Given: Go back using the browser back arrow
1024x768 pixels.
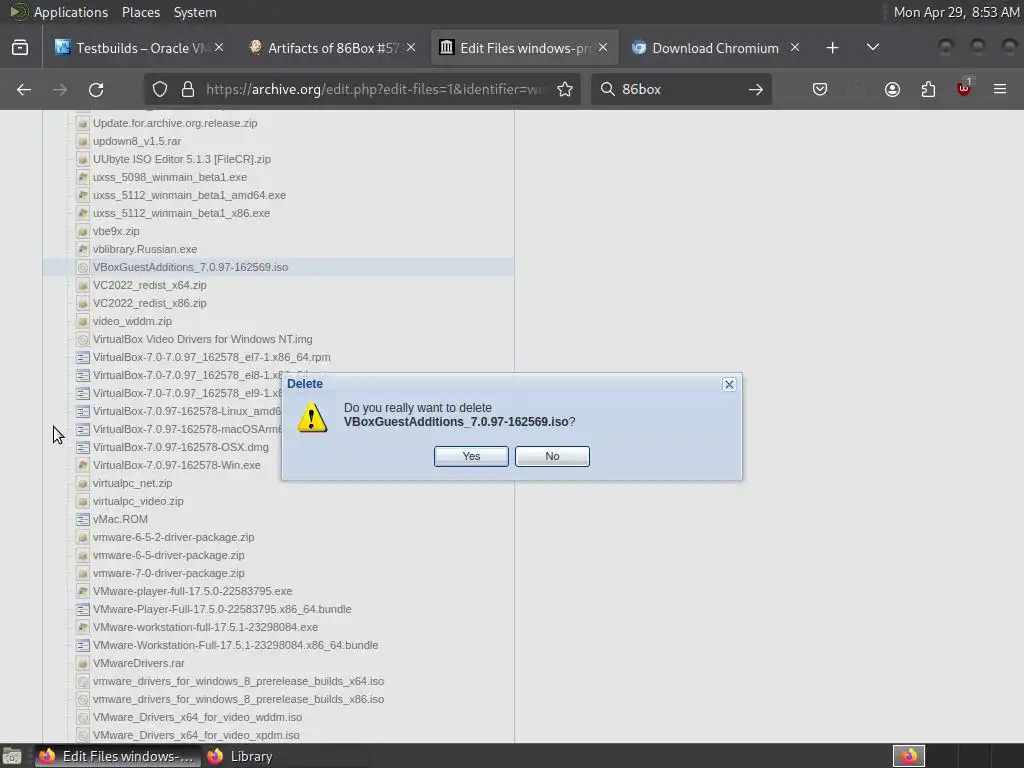Looking at the screenshot, I should (x=24, y=89).
